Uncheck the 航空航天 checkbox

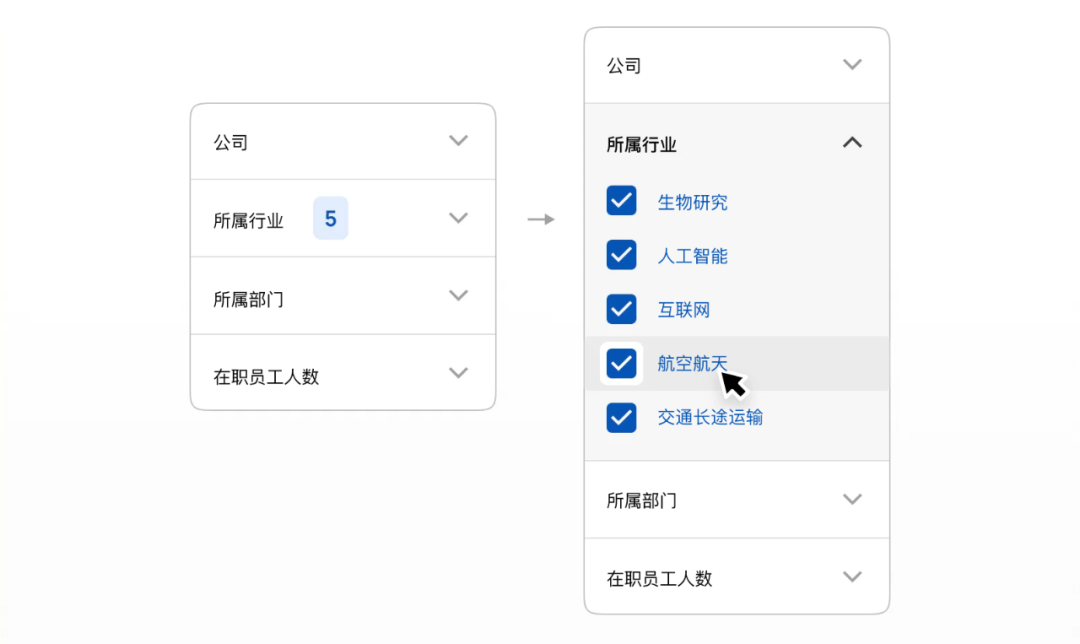pos(621,363)
